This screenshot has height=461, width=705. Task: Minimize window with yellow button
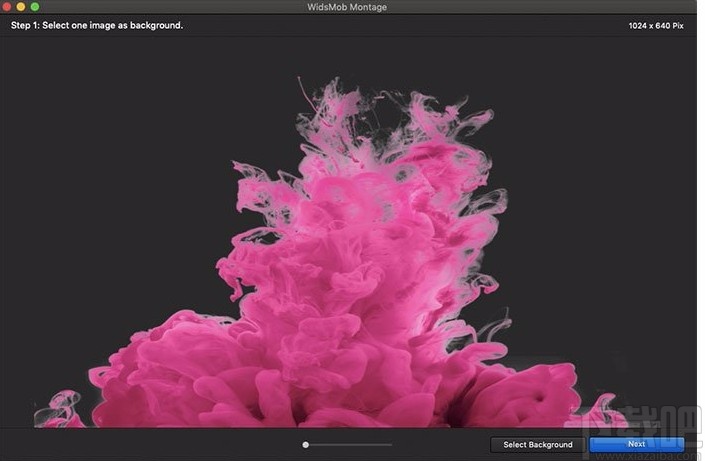[x=21, y=7]
